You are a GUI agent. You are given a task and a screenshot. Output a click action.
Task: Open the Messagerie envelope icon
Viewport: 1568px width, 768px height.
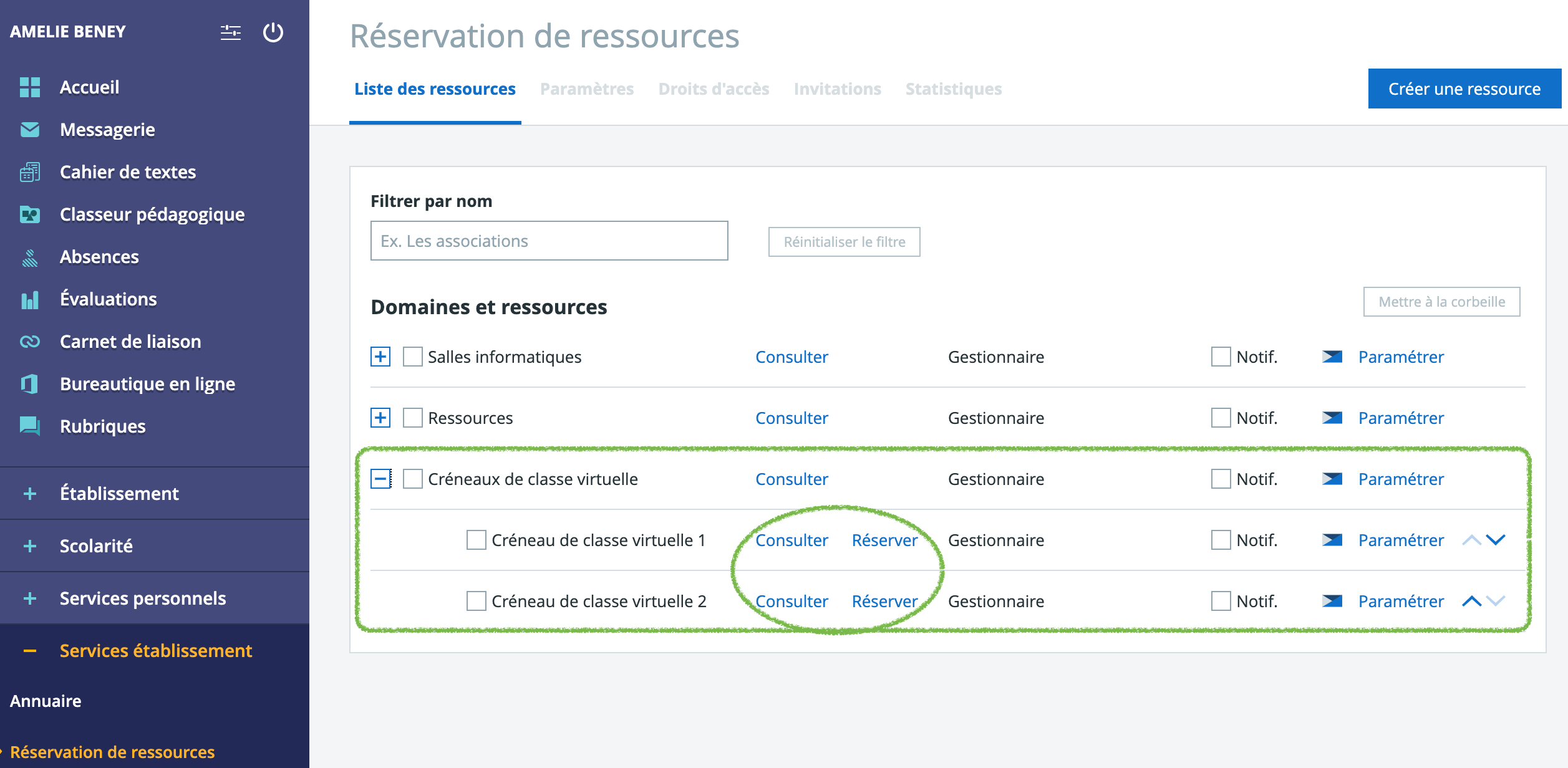(x=29, y=130)
